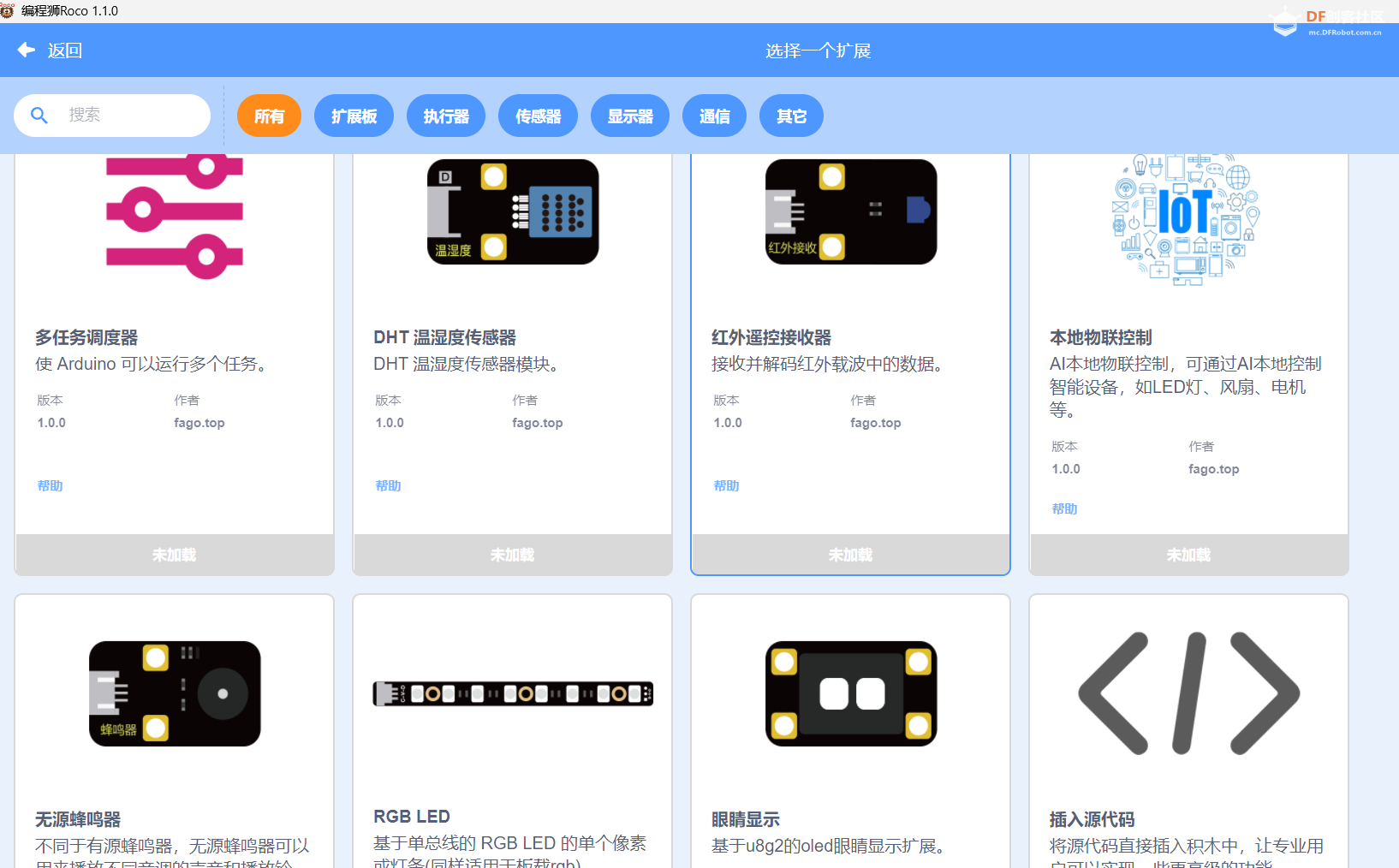Viewport: 1399px width, 868px height.
Task: Select the 执行器 category filter
Action: [x=446, y=116]
